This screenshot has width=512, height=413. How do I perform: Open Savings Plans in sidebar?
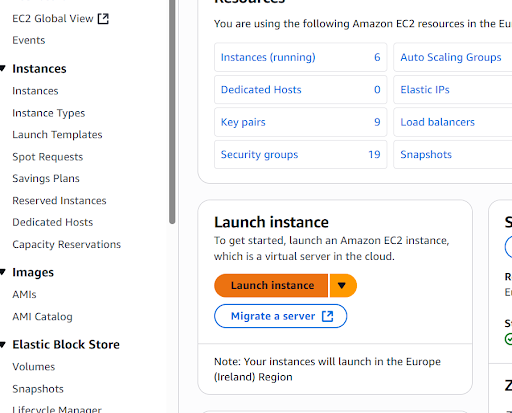[46, 178]
